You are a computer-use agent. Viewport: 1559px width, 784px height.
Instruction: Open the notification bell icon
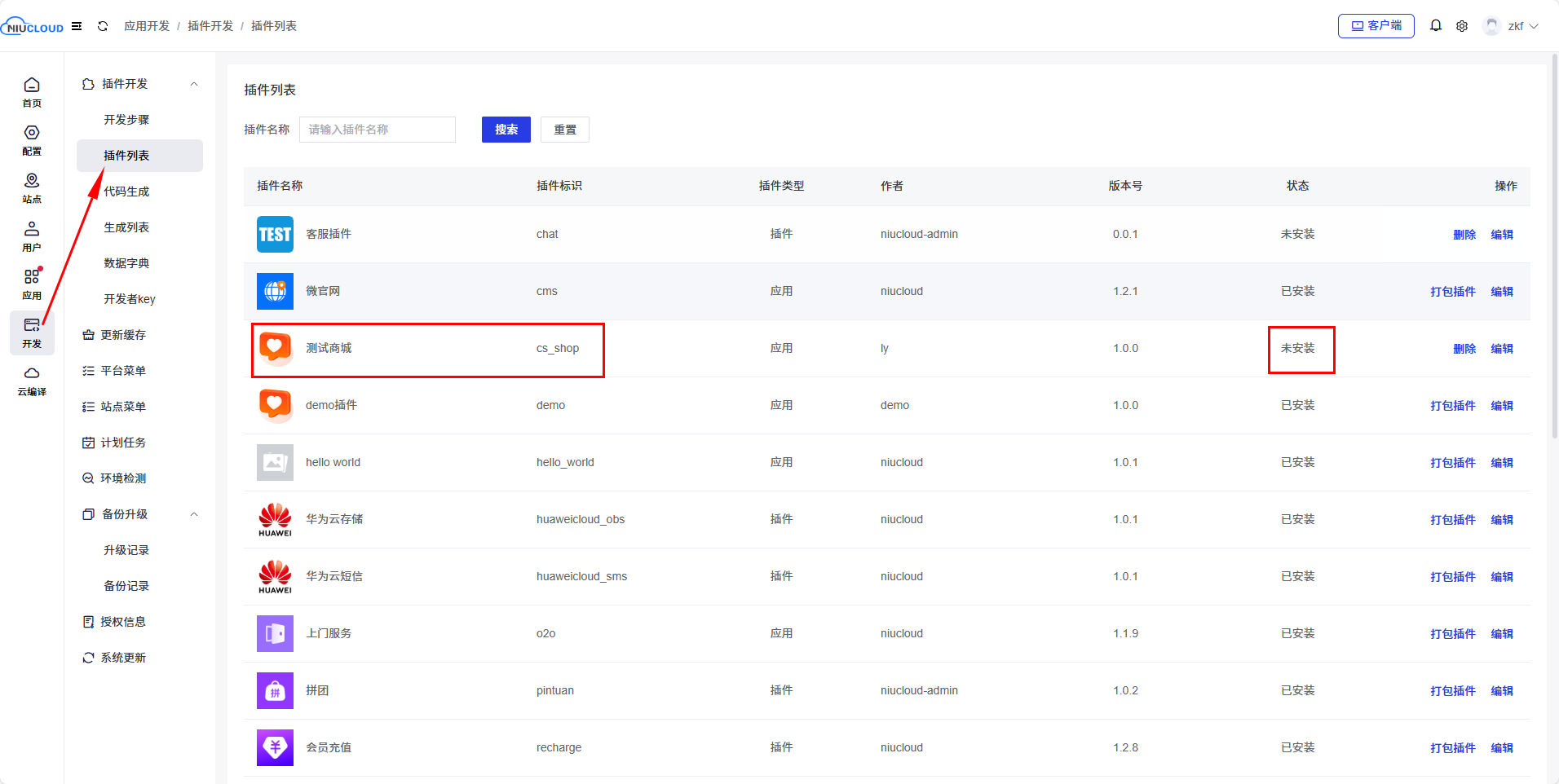1436,26
